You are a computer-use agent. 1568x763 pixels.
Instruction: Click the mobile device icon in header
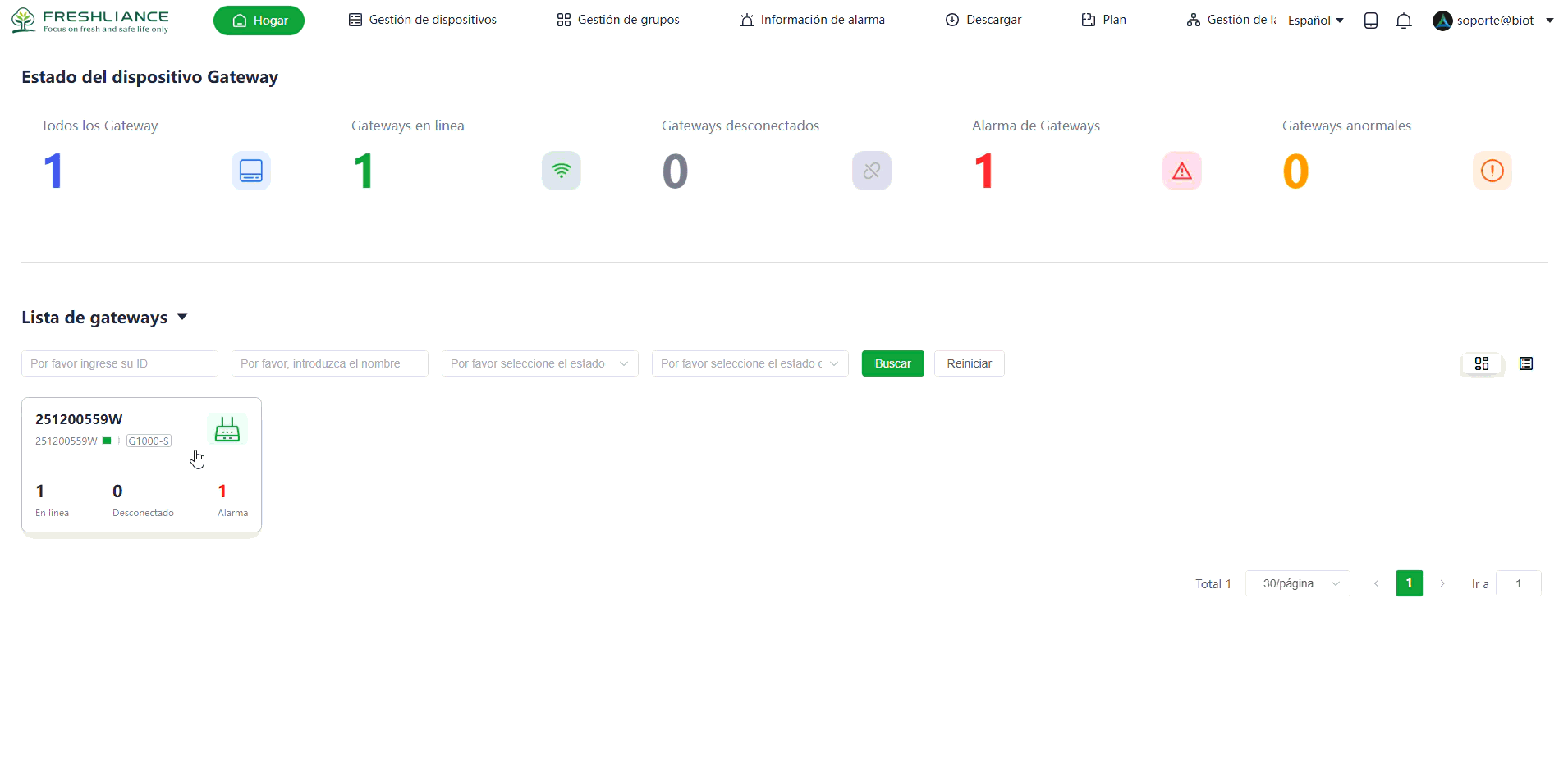1370,21
